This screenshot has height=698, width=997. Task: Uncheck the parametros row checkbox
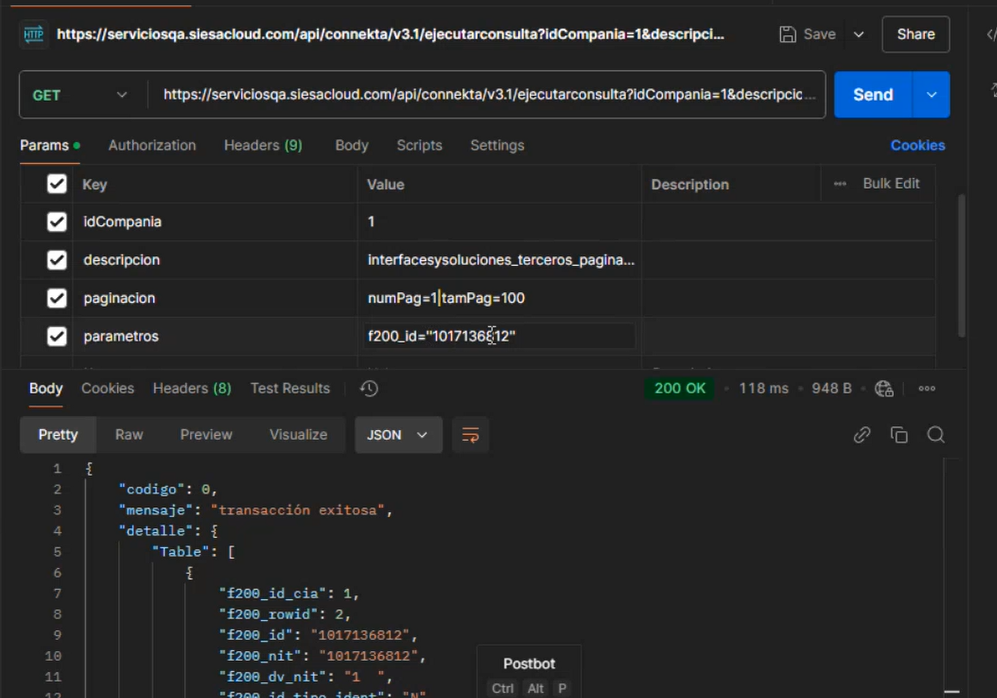coord(56,336)
